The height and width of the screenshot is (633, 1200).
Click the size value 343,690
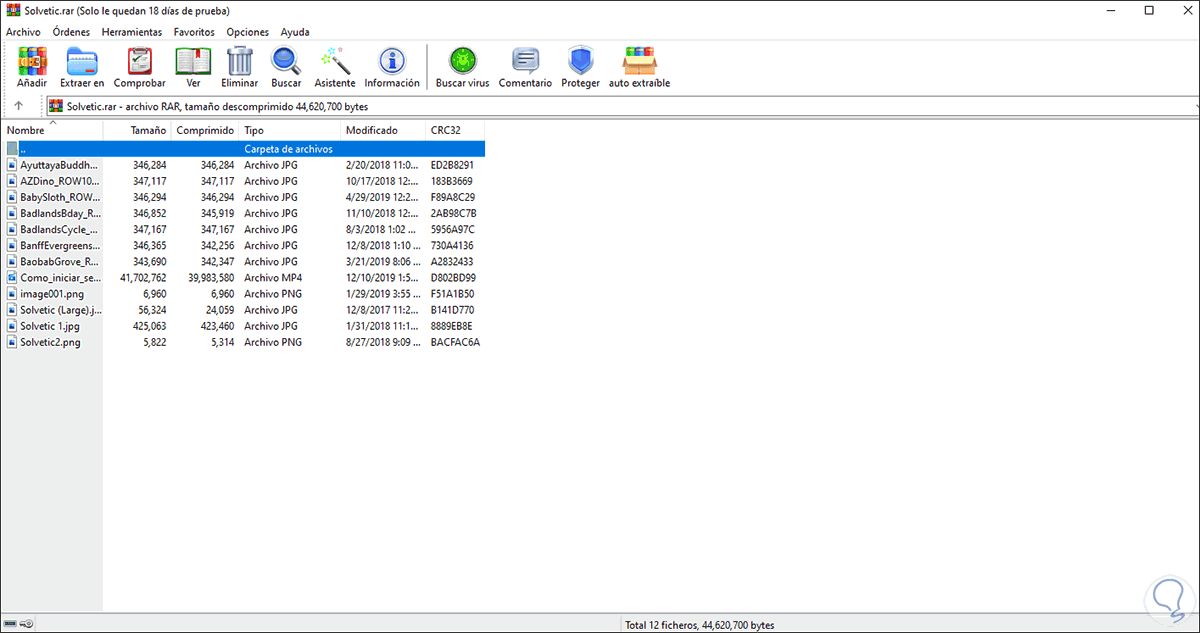point(149,262)
